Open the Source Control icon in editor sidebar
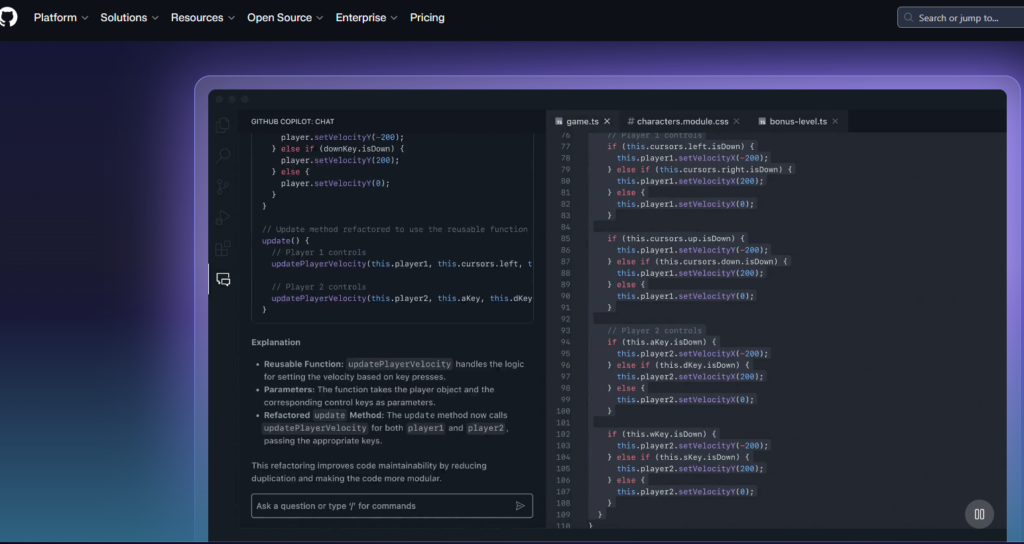The width and height of the screenshot is (1024, 544). 223,187
